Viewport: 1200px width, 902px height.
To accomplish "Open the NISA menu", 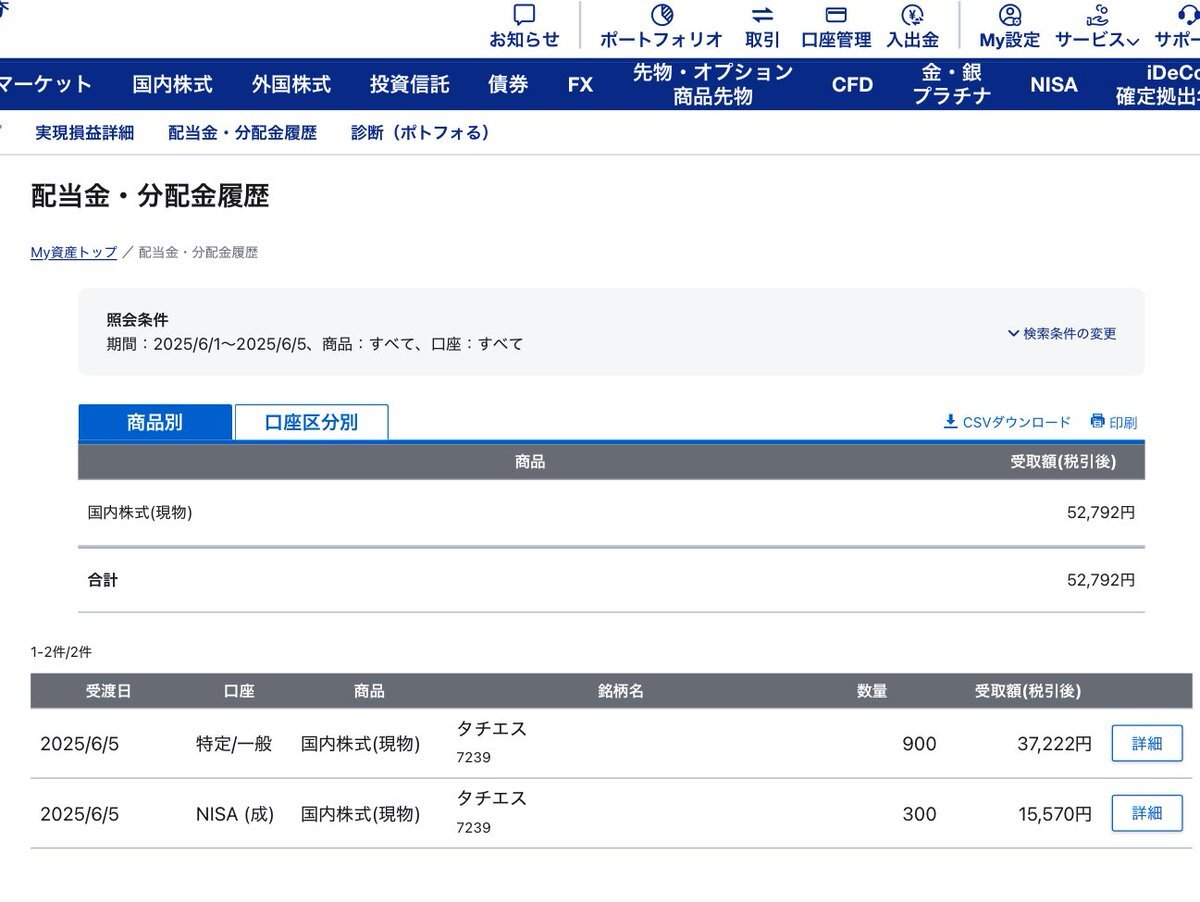I will tap(1054, 85).
